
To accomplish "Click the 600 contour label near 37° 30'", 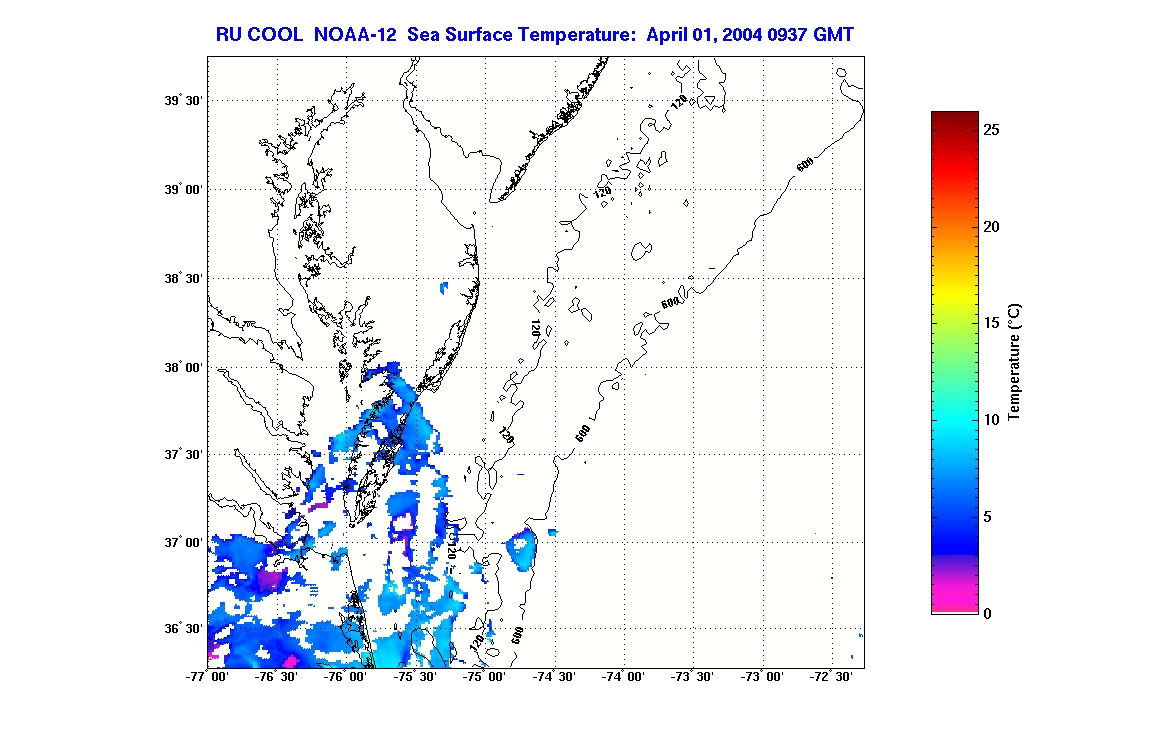I will tap(583, 433).
